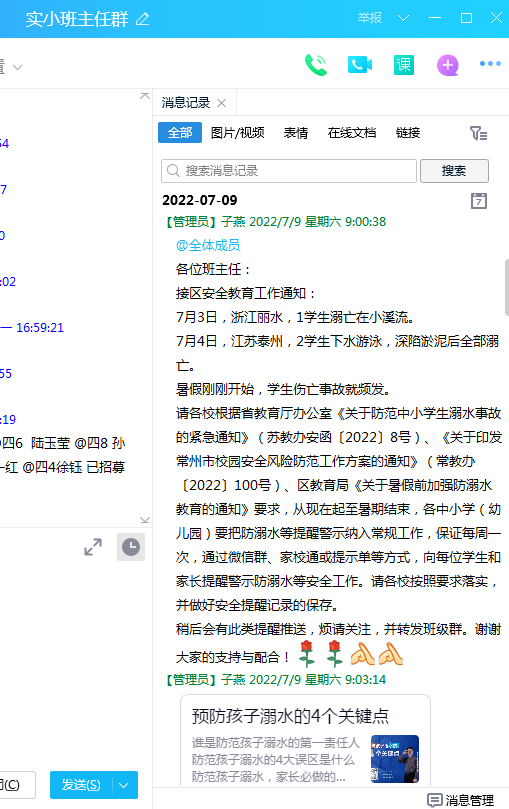Open the dropdown chevron next to 举报
This screenshot has width=509, height=809.
click(x=403, y=18)
